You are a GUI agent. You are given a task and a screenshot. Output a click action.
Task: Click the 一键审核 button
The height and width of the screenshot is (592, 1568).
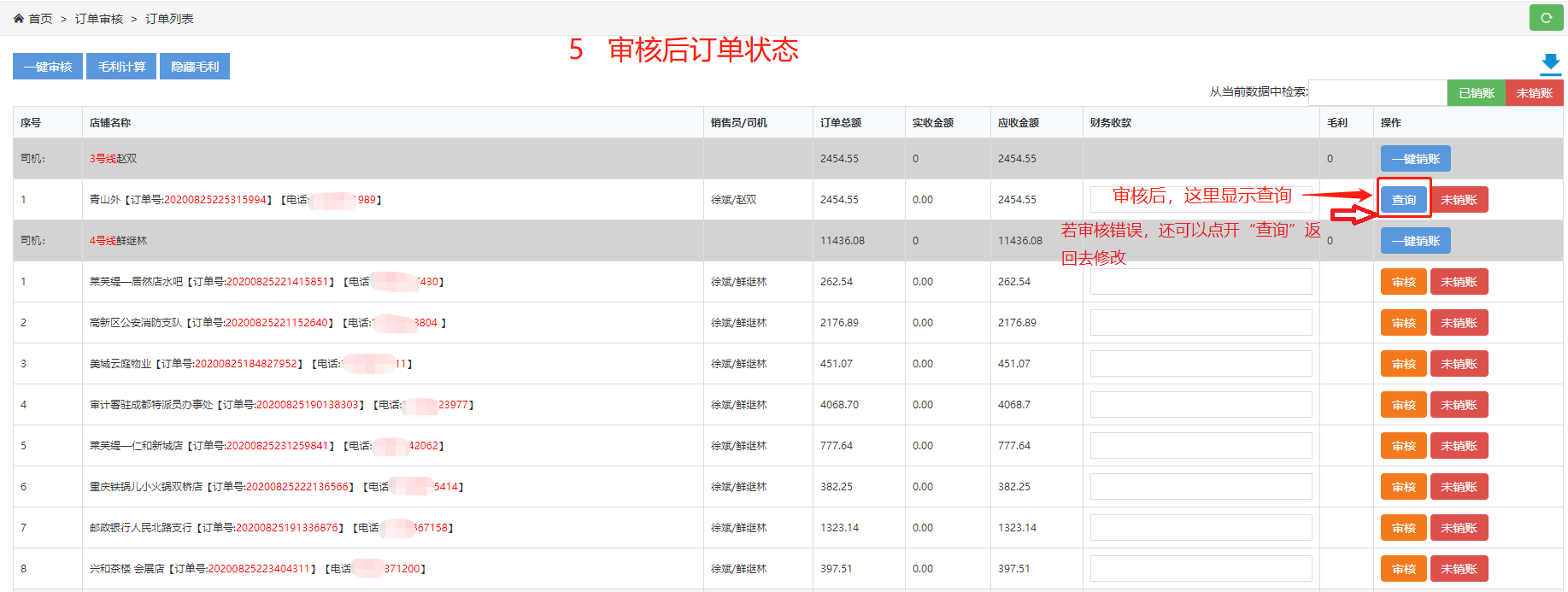[48, 67]
